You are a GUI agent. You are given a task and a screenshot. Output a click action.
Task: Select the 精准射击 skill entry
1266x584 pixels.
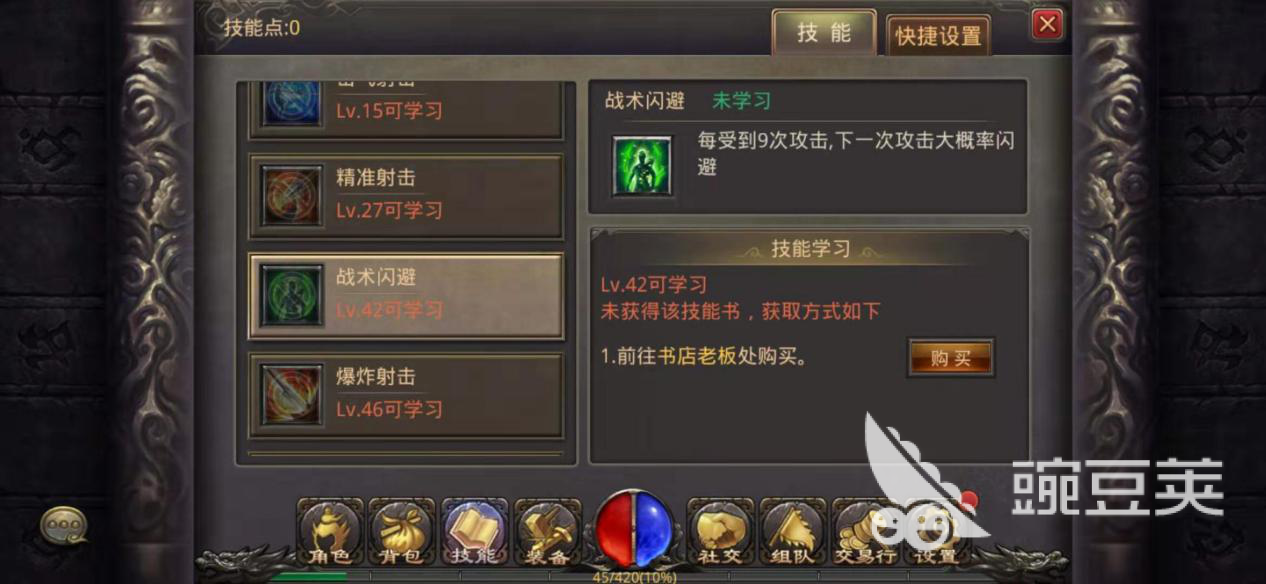(406, 196)
